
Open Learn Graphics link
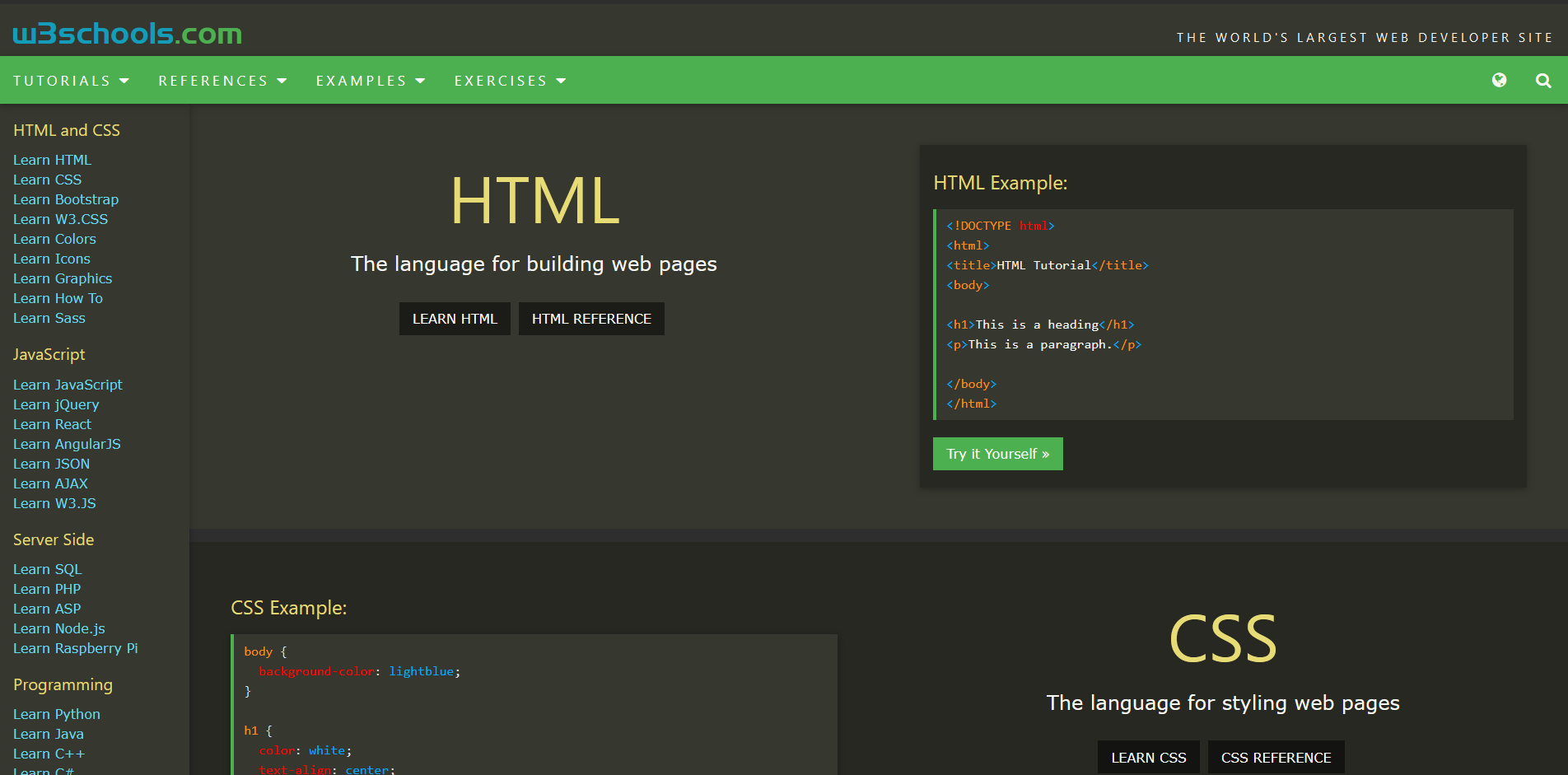click(x=63, y=278)
